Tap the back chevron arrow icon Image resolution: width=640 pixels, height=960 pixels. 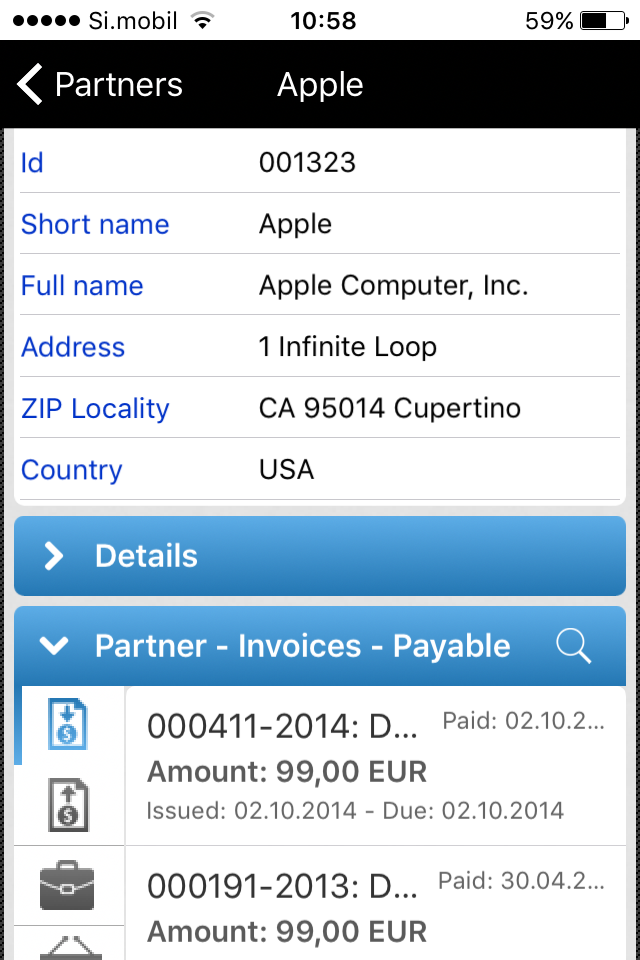pos(29,84)
